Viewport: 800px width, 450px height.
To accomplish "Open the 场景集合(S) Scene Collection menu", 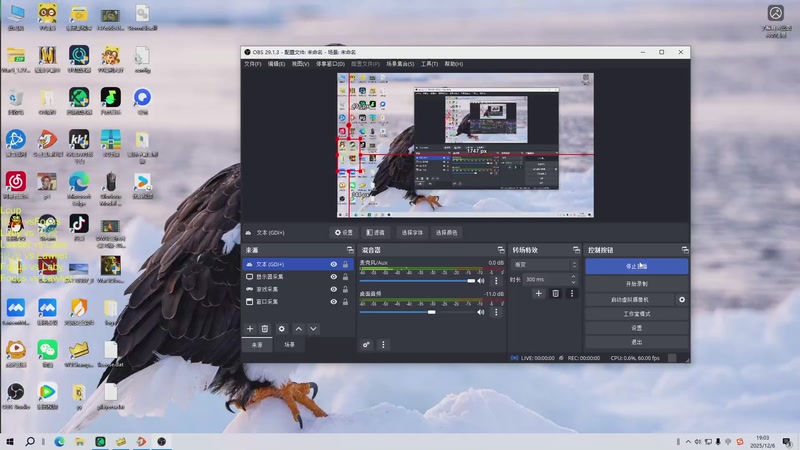I will (400, 64).
